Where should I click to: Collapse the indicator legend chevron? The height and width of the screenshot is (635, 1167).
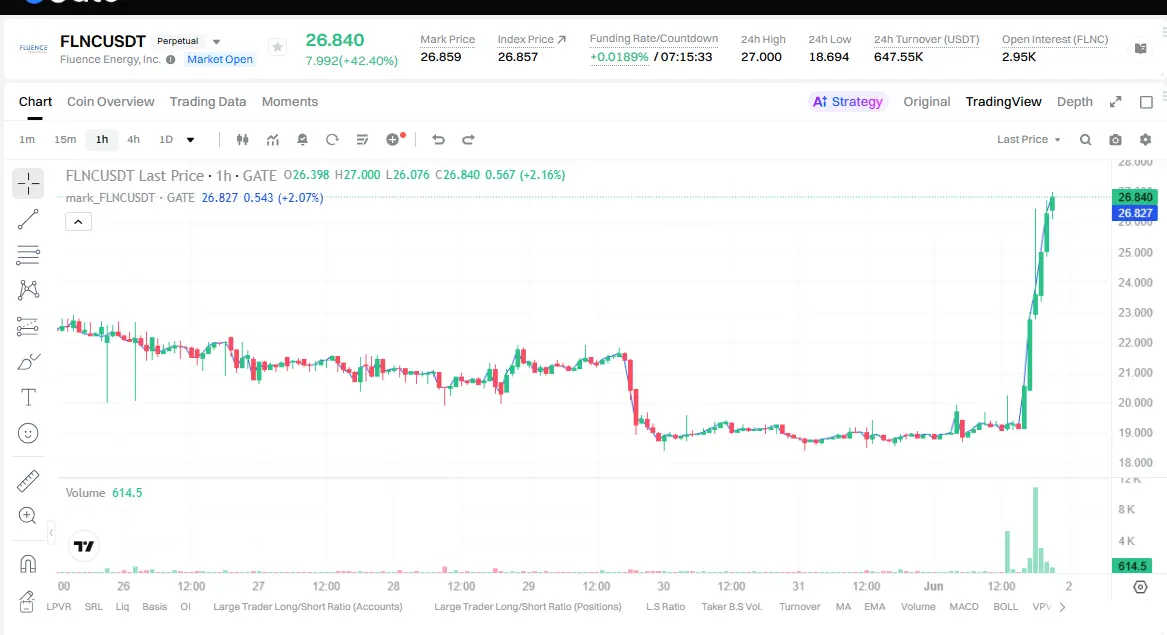coord(78,222)
